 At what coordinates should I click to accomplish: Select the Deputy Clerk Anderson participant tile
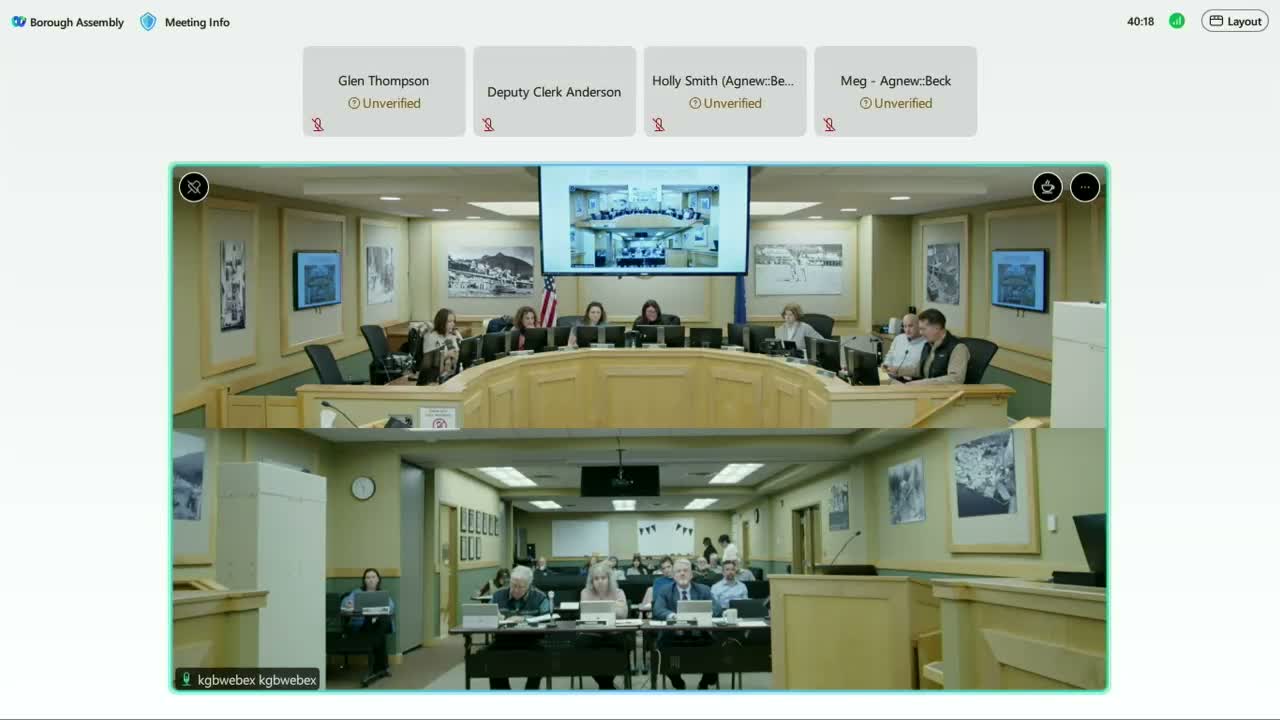coord(554,91)
